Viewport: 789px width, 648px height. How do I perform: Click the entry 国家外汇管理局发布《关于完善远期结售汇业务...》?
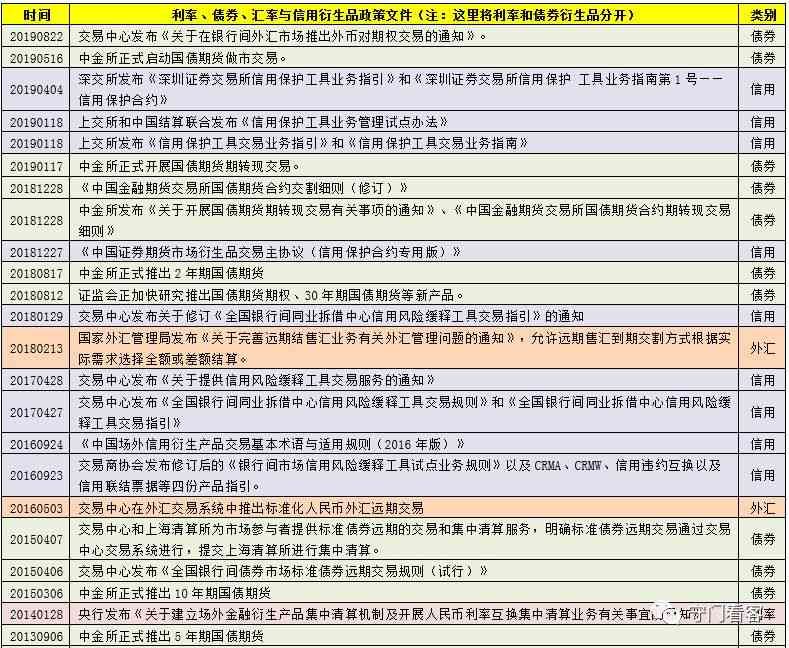click(x=405, y=348)
